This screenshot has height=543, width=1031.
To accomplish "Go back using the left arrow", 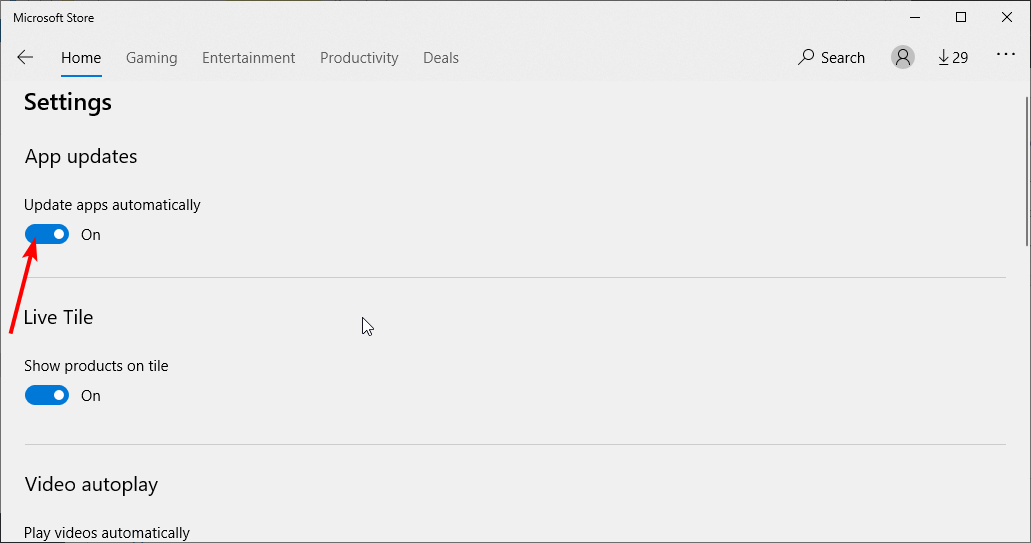I will point(25,58).
